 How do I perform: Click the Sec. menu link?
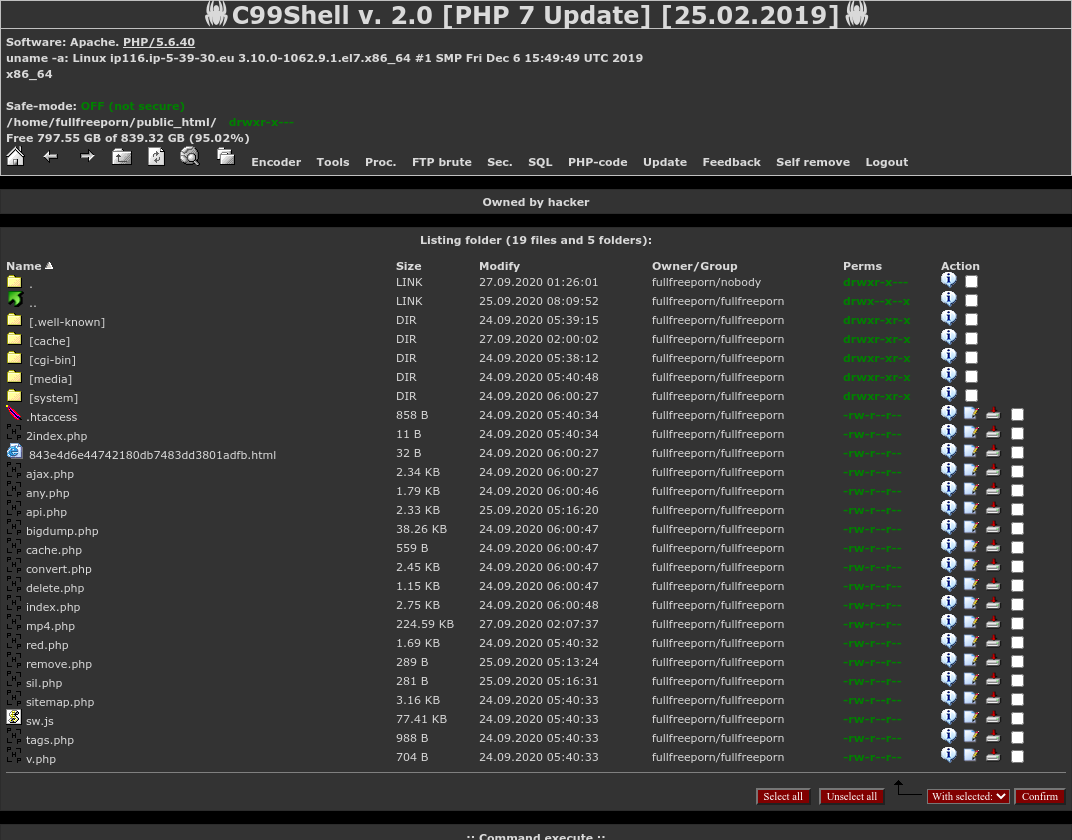[500, 162]
